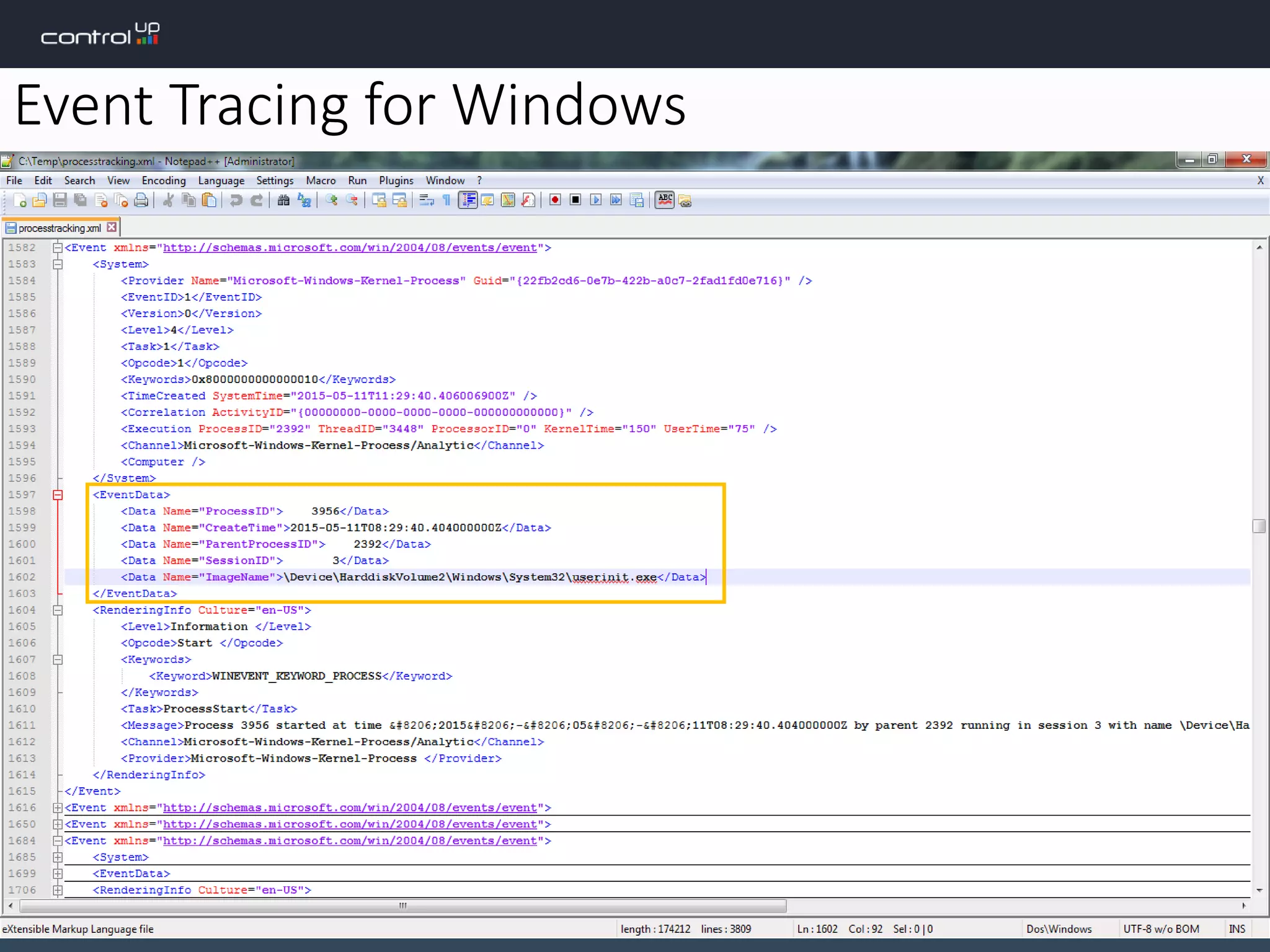
Task: Open the Encoding menu
Action: point(164,180)
